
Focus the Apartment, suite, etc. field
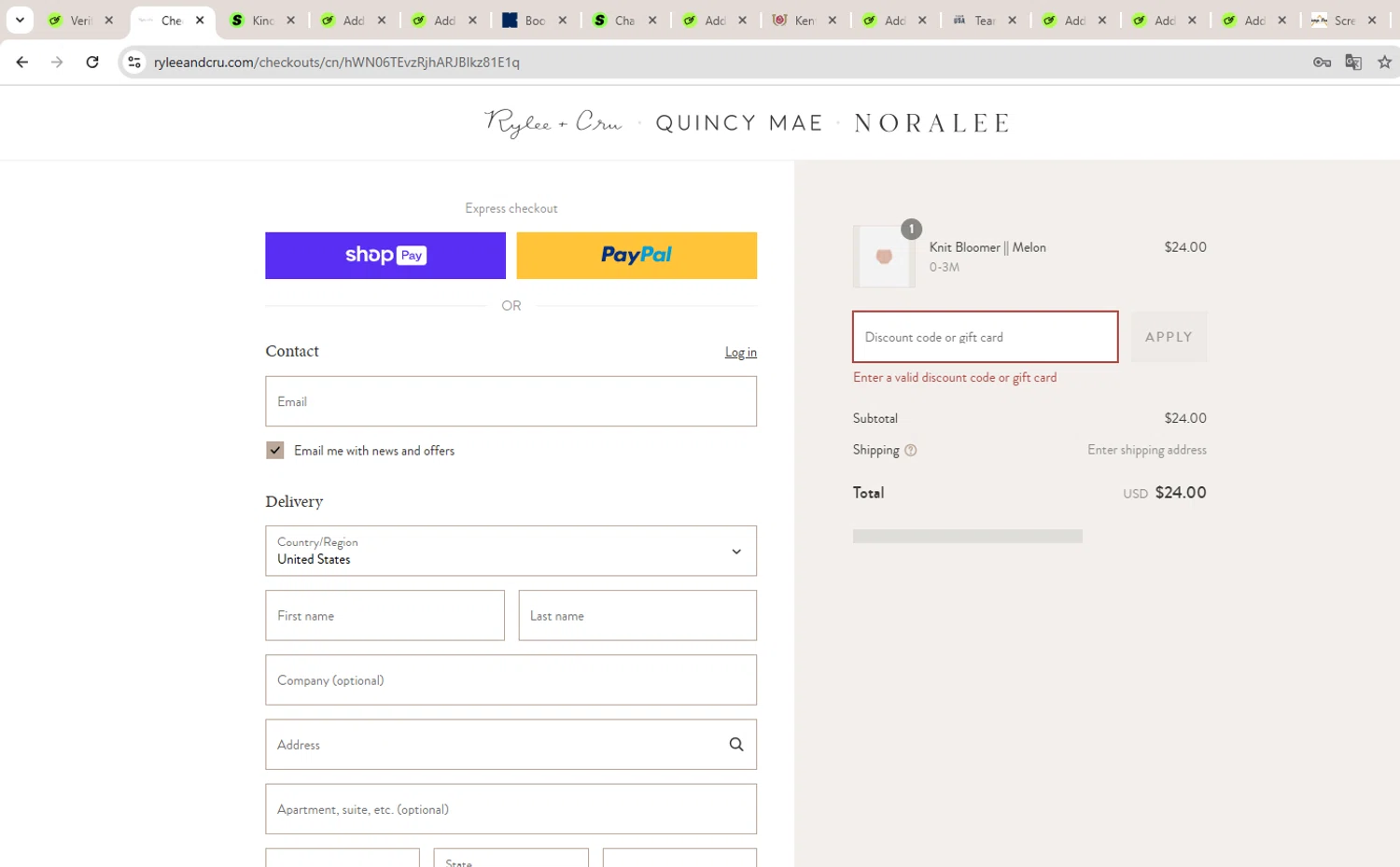tap(511, 808)
